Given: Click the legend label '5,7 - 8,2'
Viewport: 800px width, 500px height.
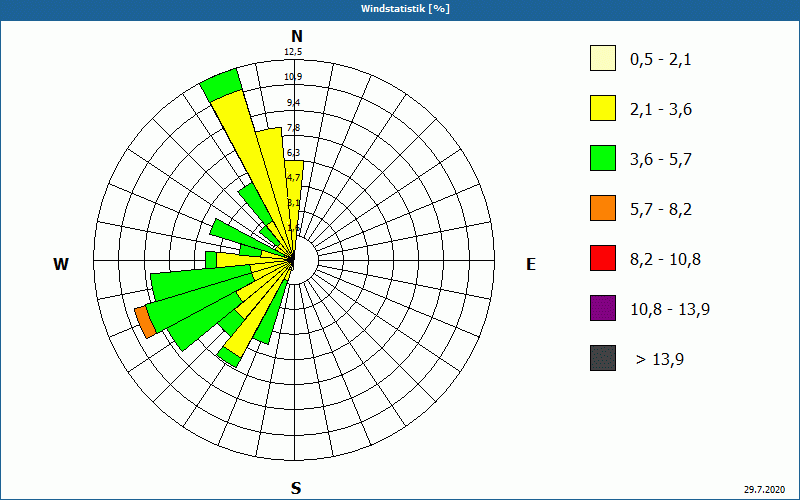Looking at the screenshot, I should [661, 210].
